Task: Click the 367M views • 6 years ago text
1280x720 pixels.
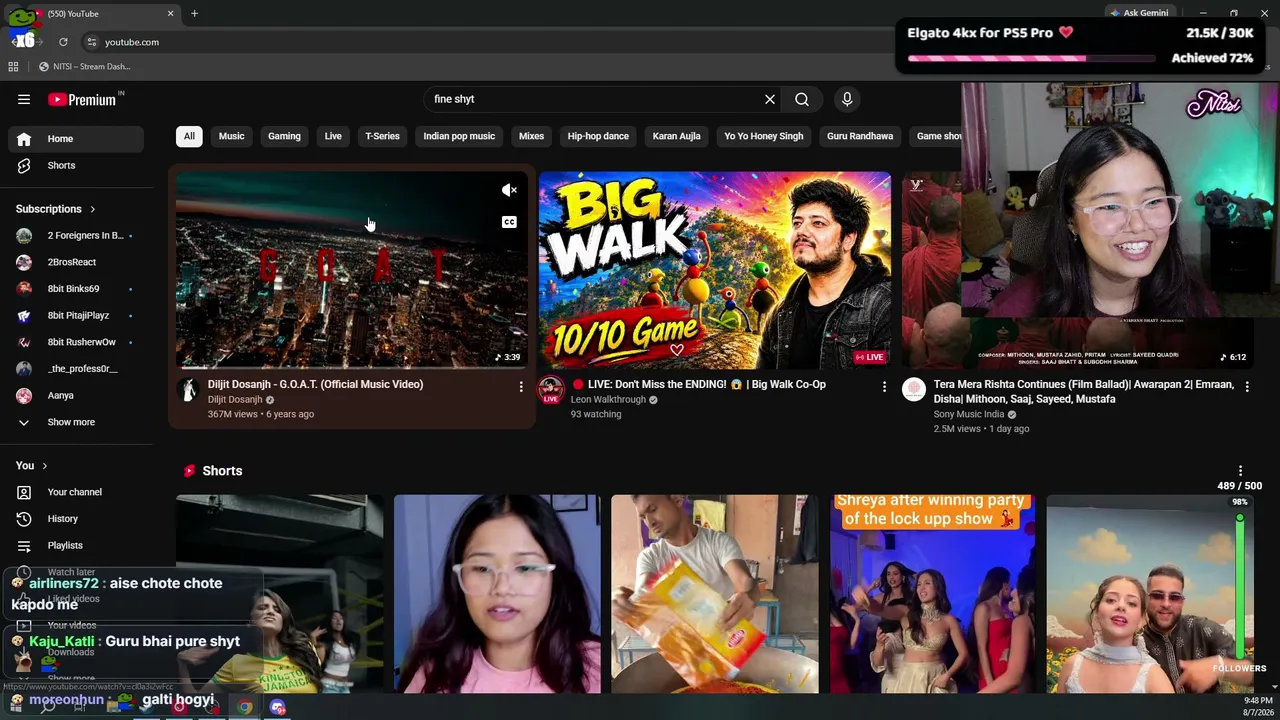Action: 261,414
